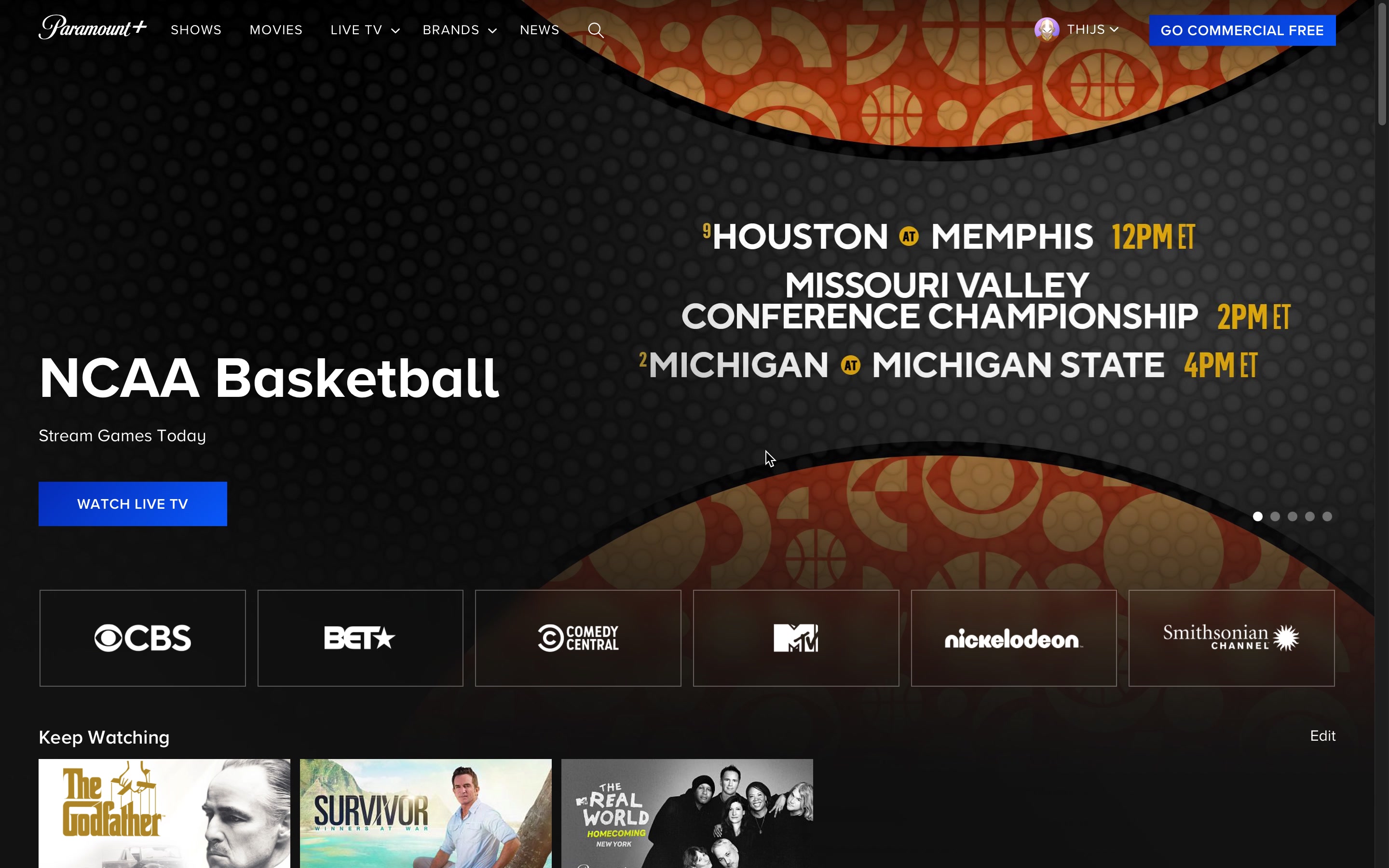Viewport: 1389px width, 868px height.
Task: Open the search icon
Action: pyautogui.click(x=596, y=29)
